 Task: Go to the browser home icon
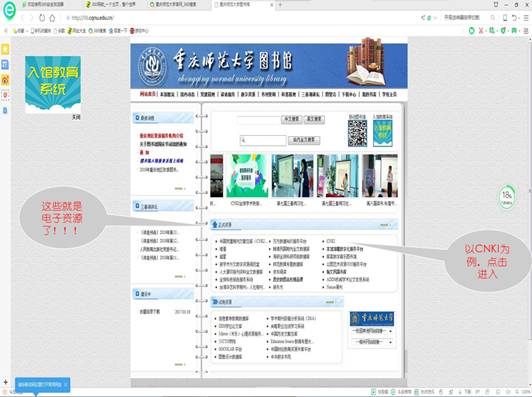(52, 18)
